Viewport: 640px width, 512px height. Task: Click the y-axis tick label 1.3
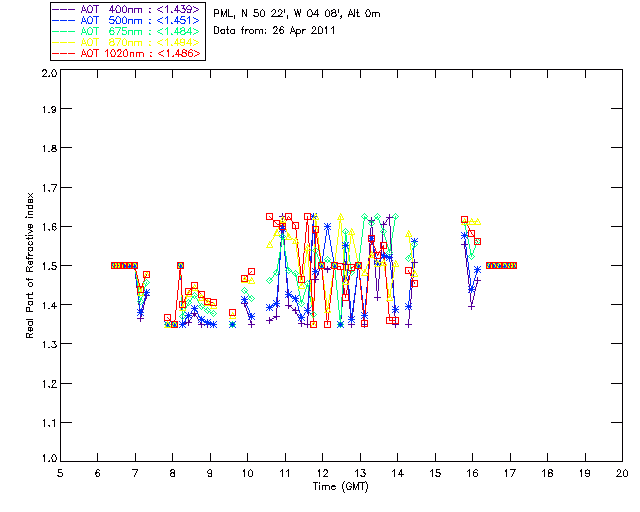click(49, 344)
